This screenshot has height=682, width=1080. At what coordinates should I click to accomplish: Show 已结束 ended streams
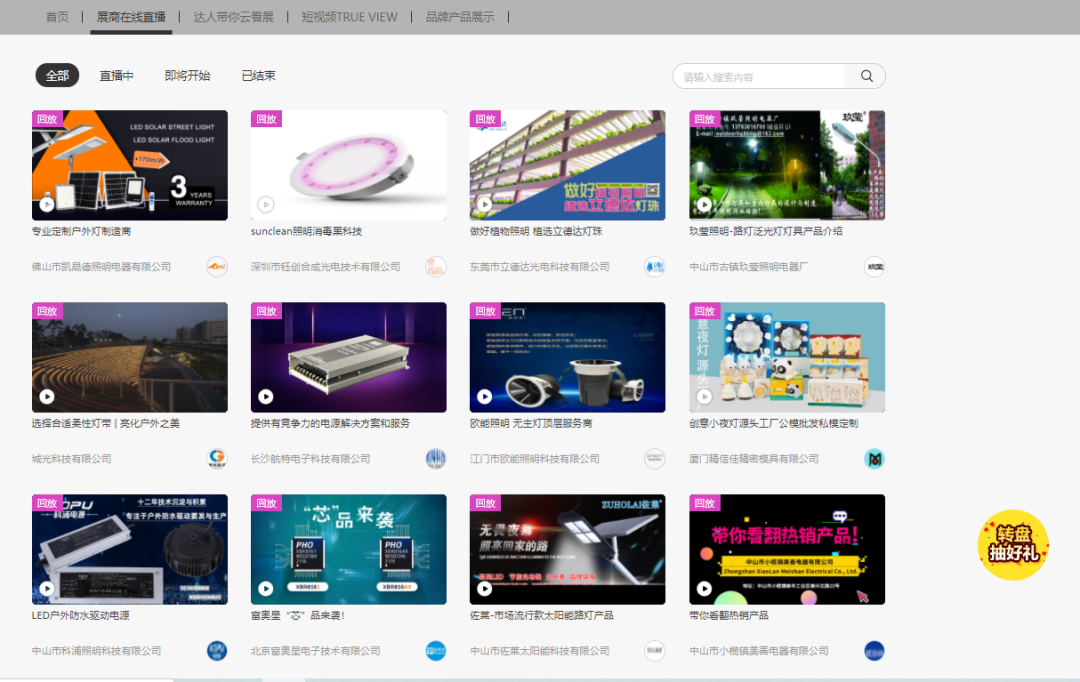pyautogui.click(x=258, y=76)
